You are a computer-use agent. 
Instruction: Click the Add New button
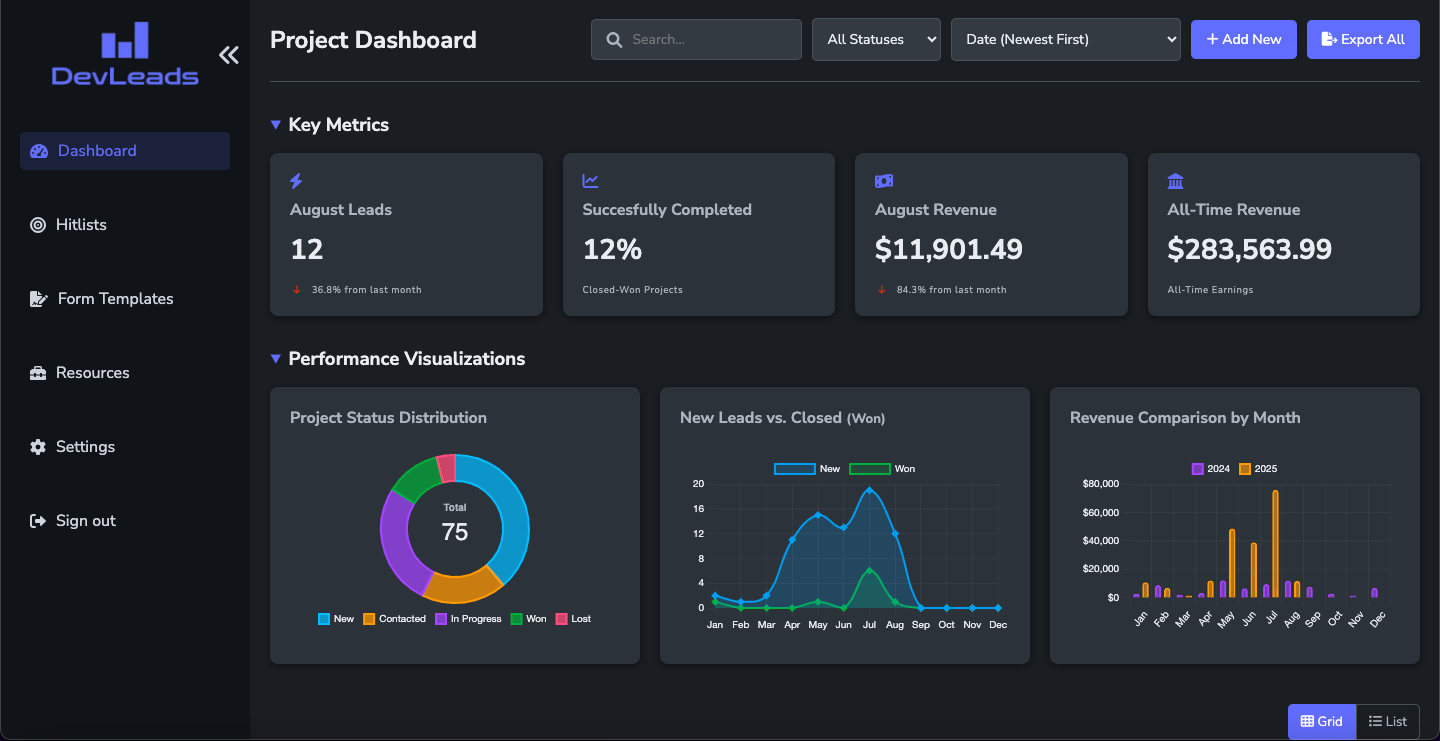coord(1244,40)
